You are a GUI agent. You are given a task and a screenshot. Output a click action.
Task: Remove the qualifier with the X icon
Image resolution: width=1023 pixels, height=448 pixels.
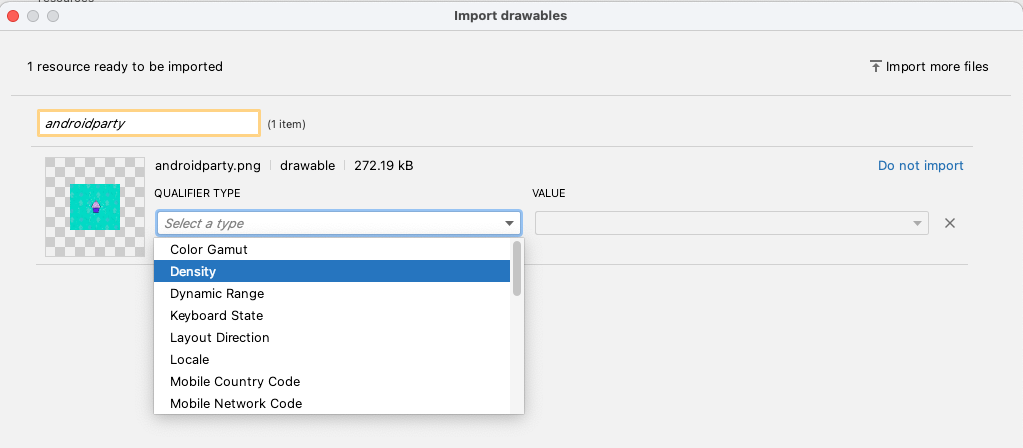(x=950, y=223)
